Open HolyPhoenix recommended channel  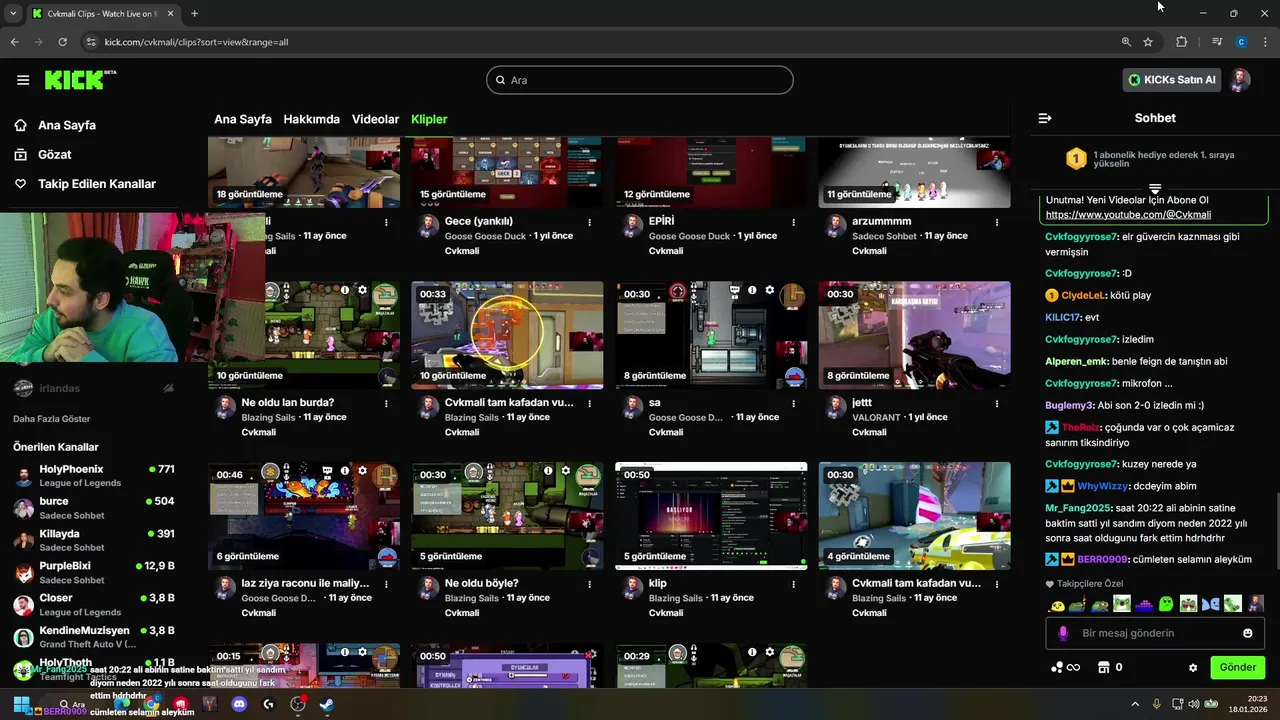click(x=95, y=475)
